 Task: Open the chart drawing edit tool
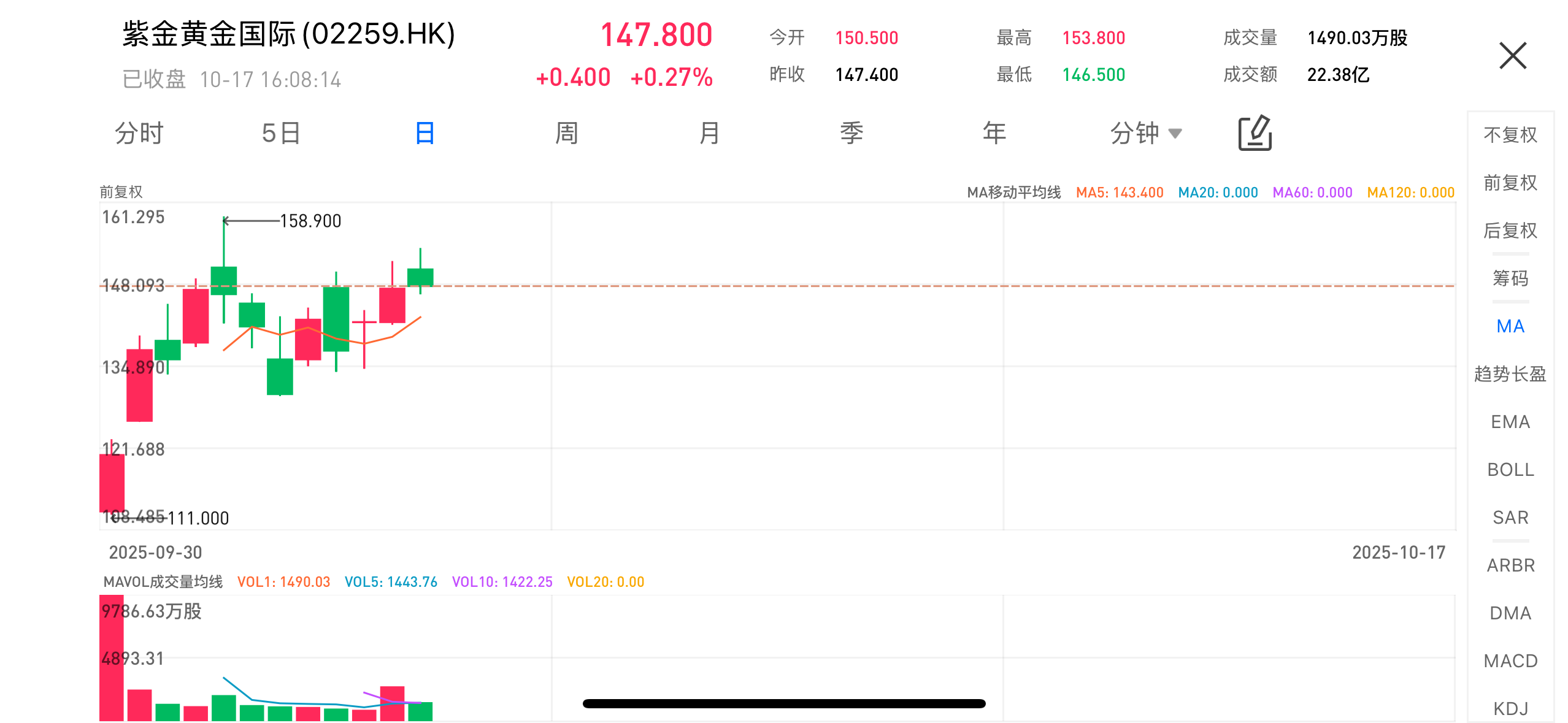[1255, 133]
